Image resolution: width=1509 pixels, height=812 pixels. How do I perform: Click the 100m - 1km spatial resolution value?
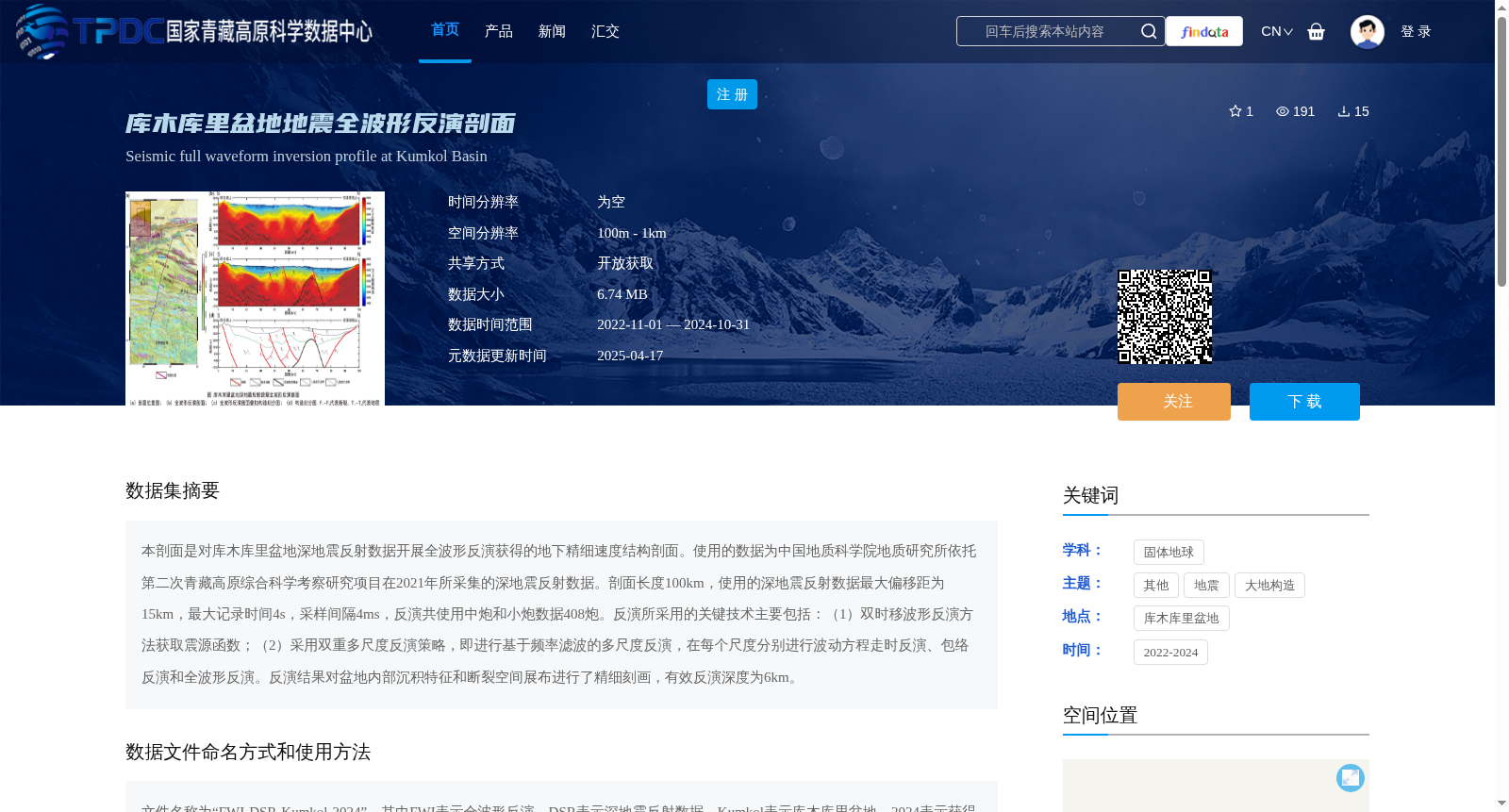point(632,233)
